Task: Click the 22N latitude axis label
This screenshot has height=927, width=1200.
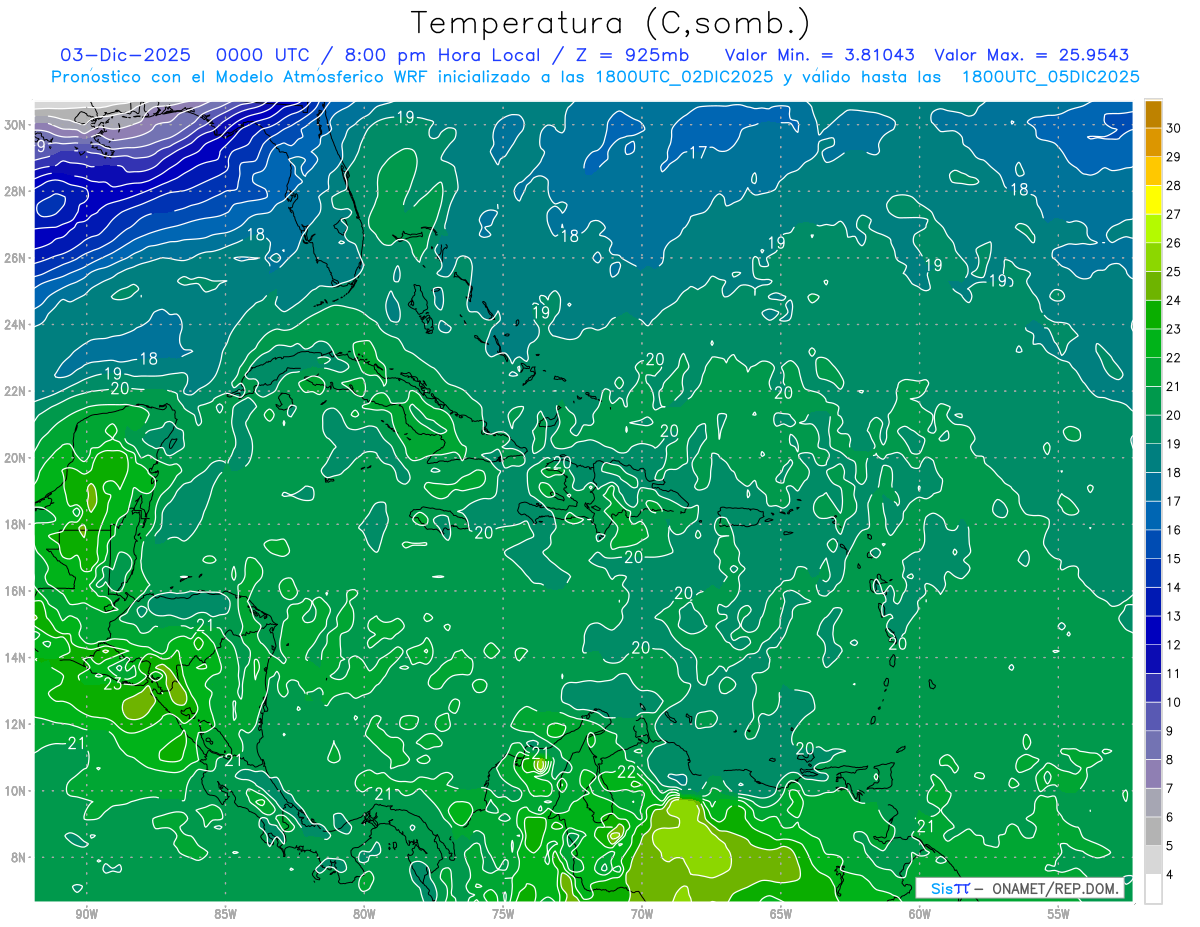Action: (x=15, y=391)
